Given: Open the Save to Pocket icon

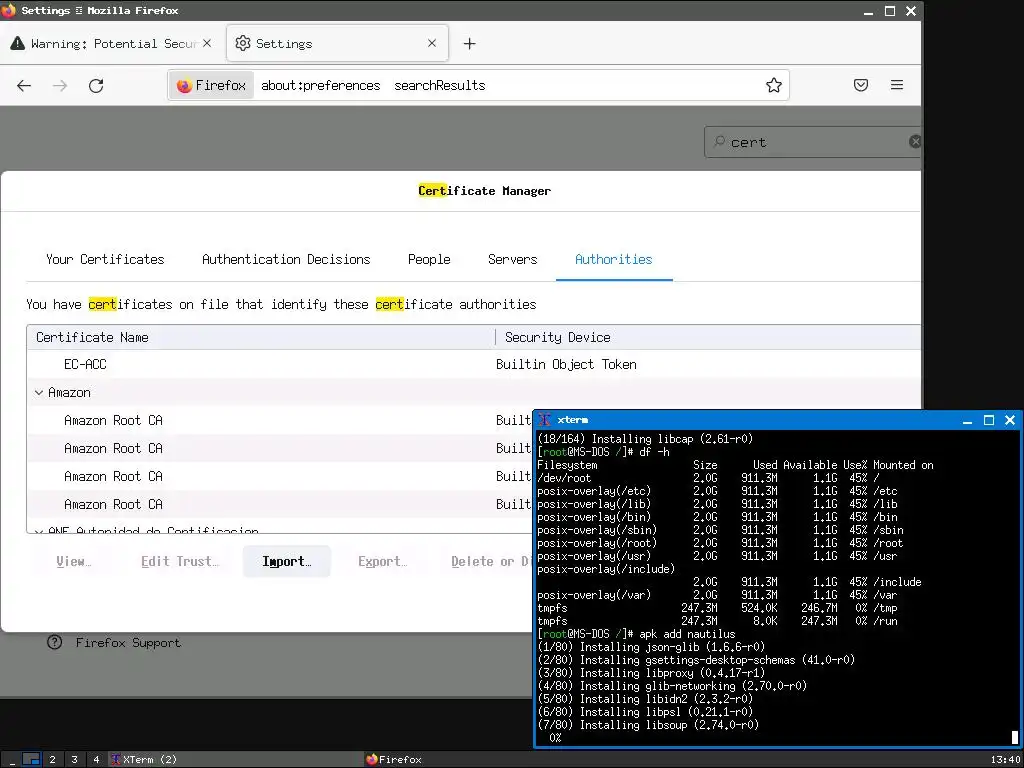Looking at the screenshot, I should tap(861, 85).
